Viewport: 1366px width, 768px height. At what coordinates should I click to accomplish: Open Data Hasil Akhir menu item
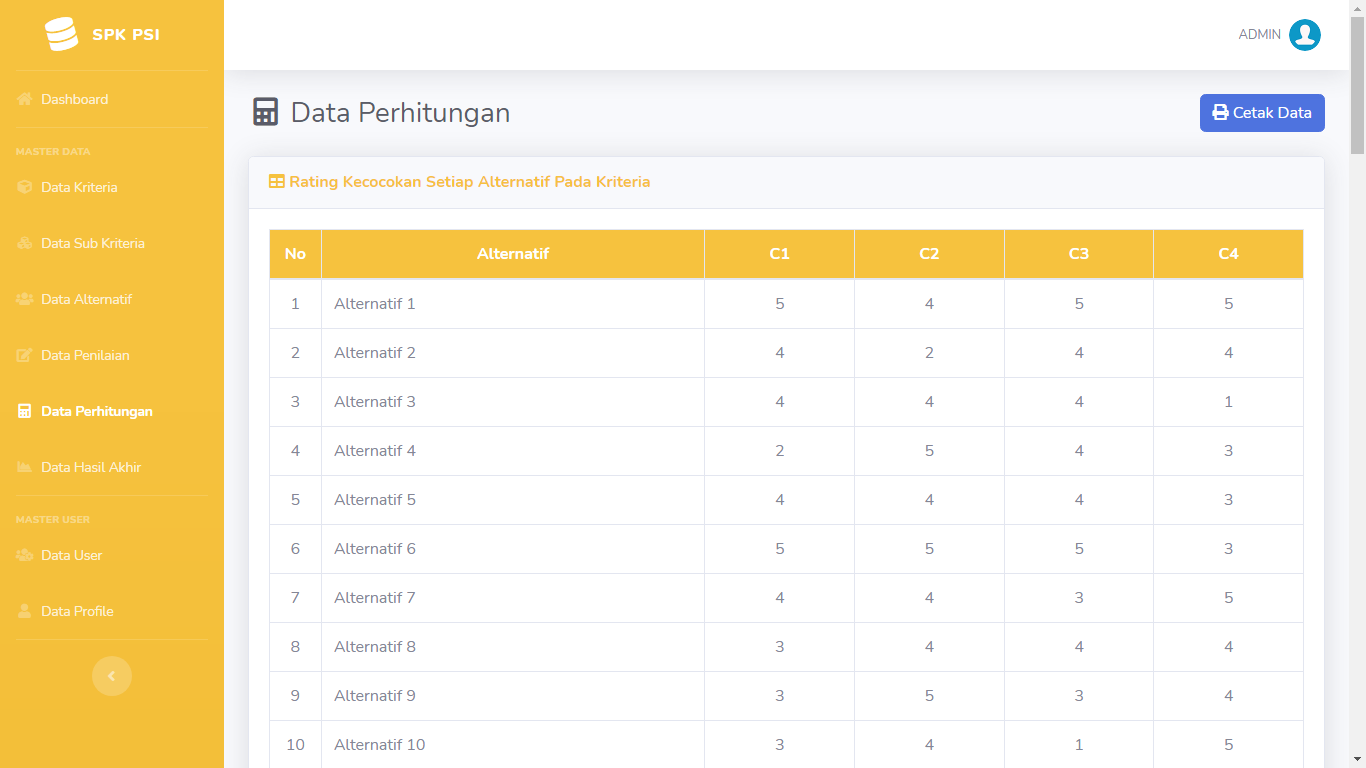pyautogui.click(x=112, y=467)
